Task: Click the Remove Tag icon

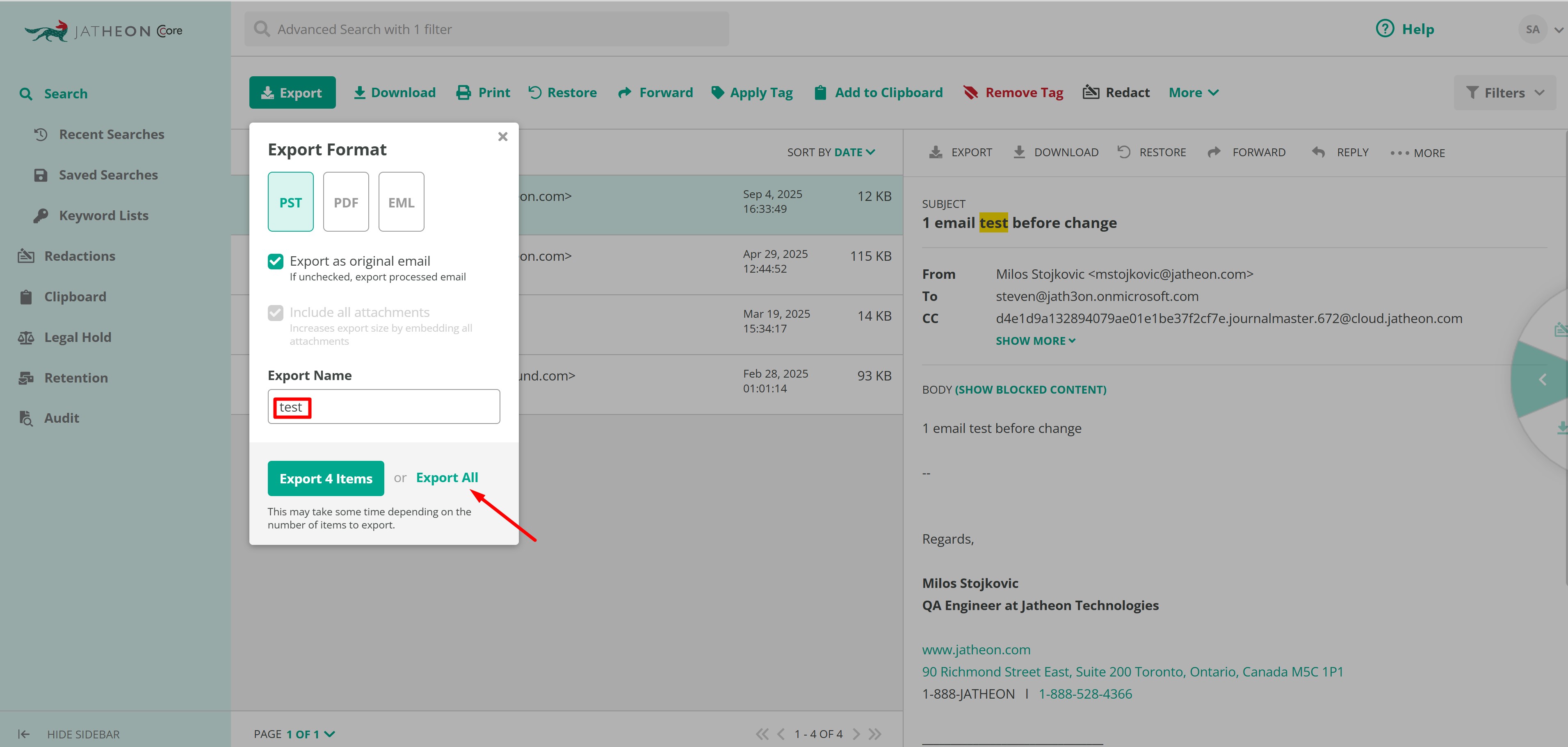Action: coord(970,93)
